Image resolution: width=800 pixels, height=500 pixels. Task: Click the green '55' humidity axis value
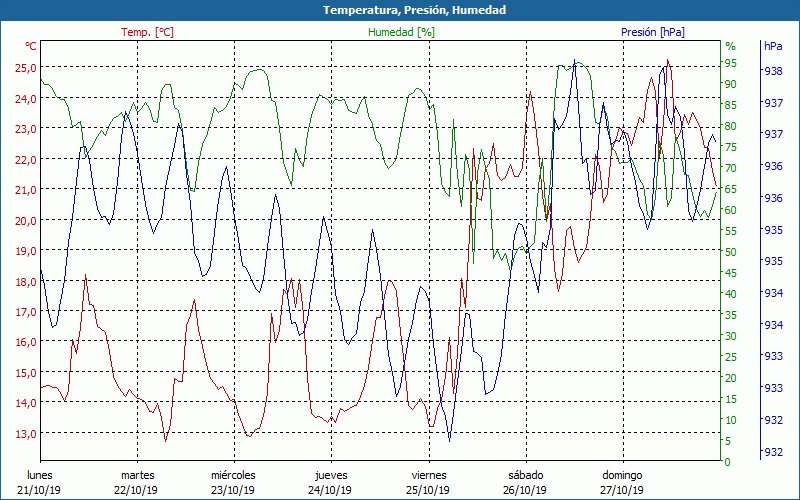[731, 231]
